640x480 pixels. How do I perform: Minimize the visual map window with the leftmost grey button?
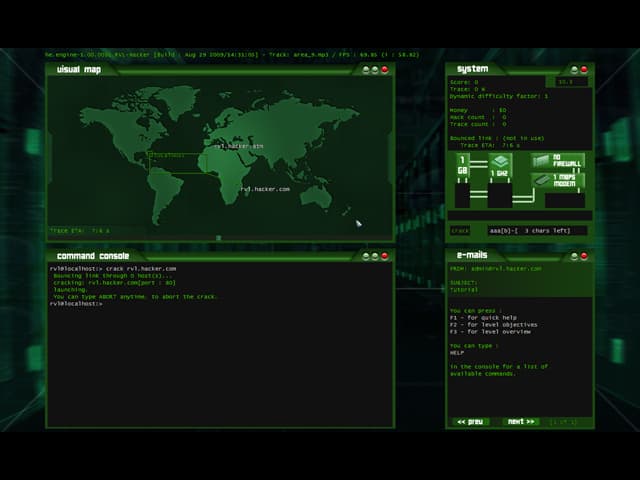(x=366, y=70)
